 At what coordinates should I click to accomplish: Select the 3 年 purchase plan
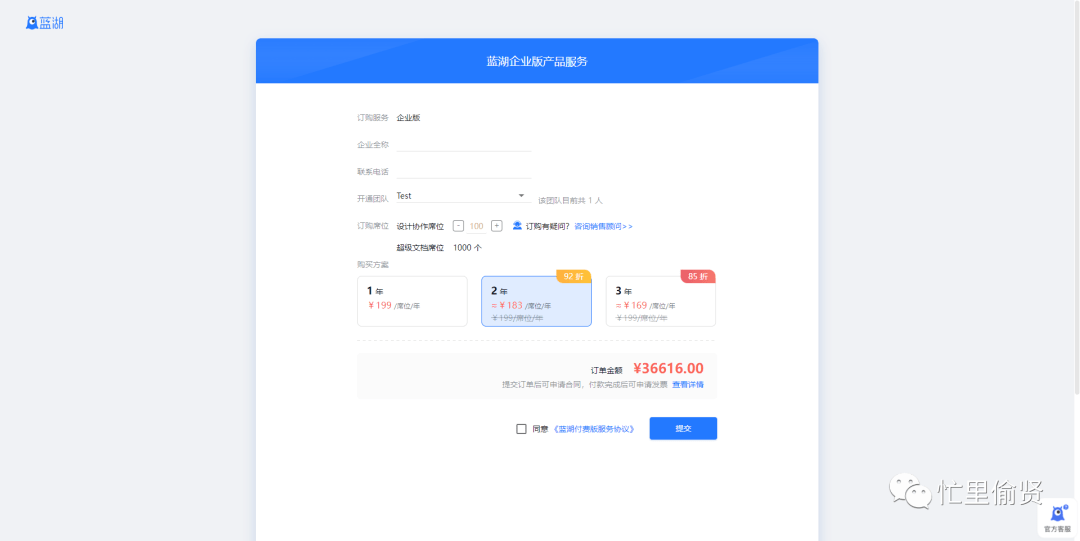pos(660,301)
